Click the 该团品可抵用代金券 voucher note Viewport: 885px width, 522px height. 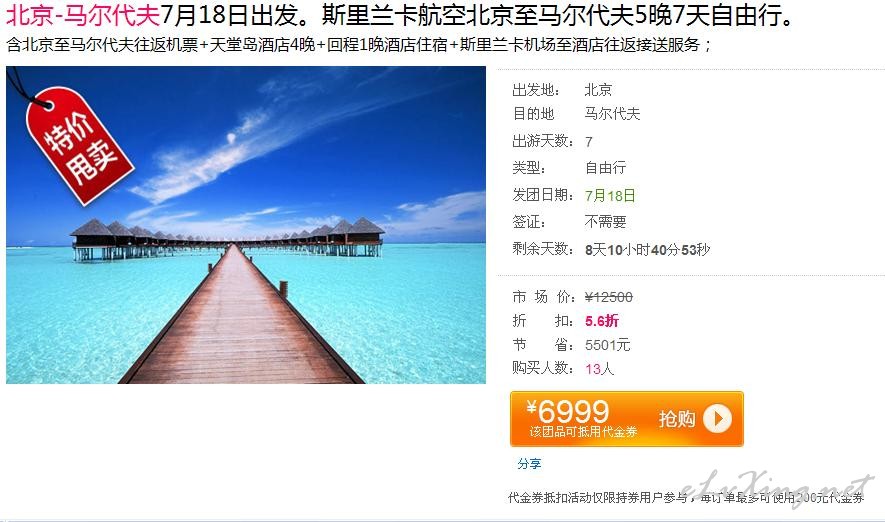(583, 432)
